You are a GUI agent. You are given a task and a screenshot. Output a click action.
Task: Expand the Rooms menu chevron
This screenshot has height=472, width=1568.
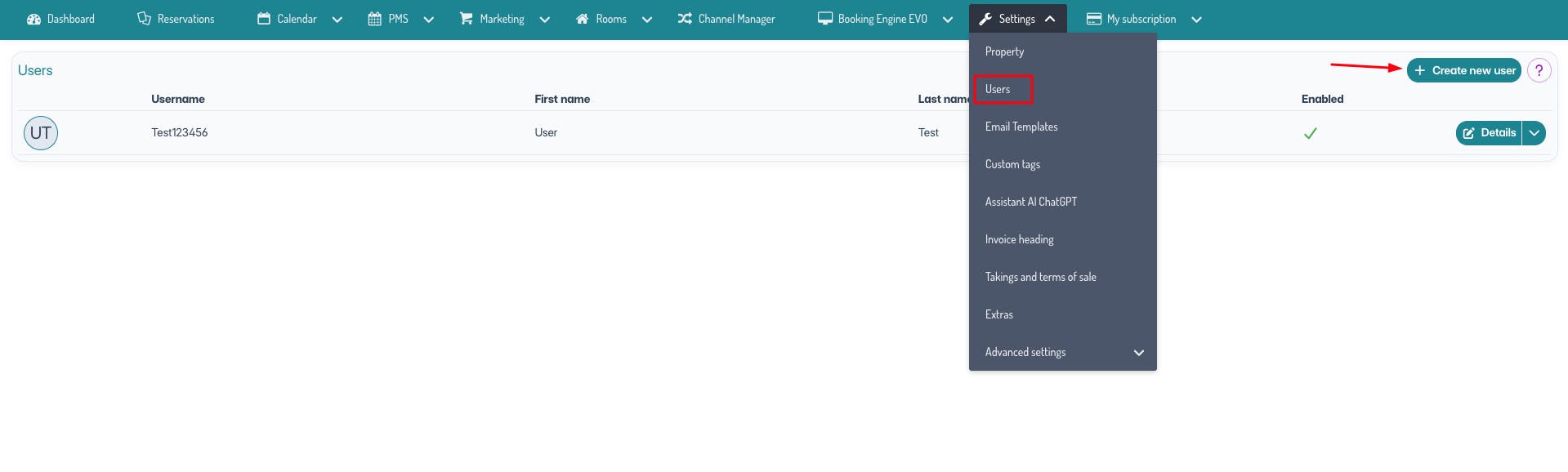[646, 20]
